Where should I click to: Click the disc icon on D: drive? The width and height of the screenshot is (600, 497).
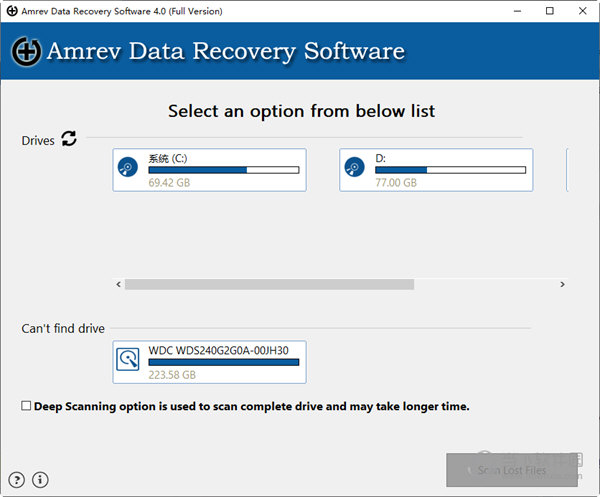(354, 167)
